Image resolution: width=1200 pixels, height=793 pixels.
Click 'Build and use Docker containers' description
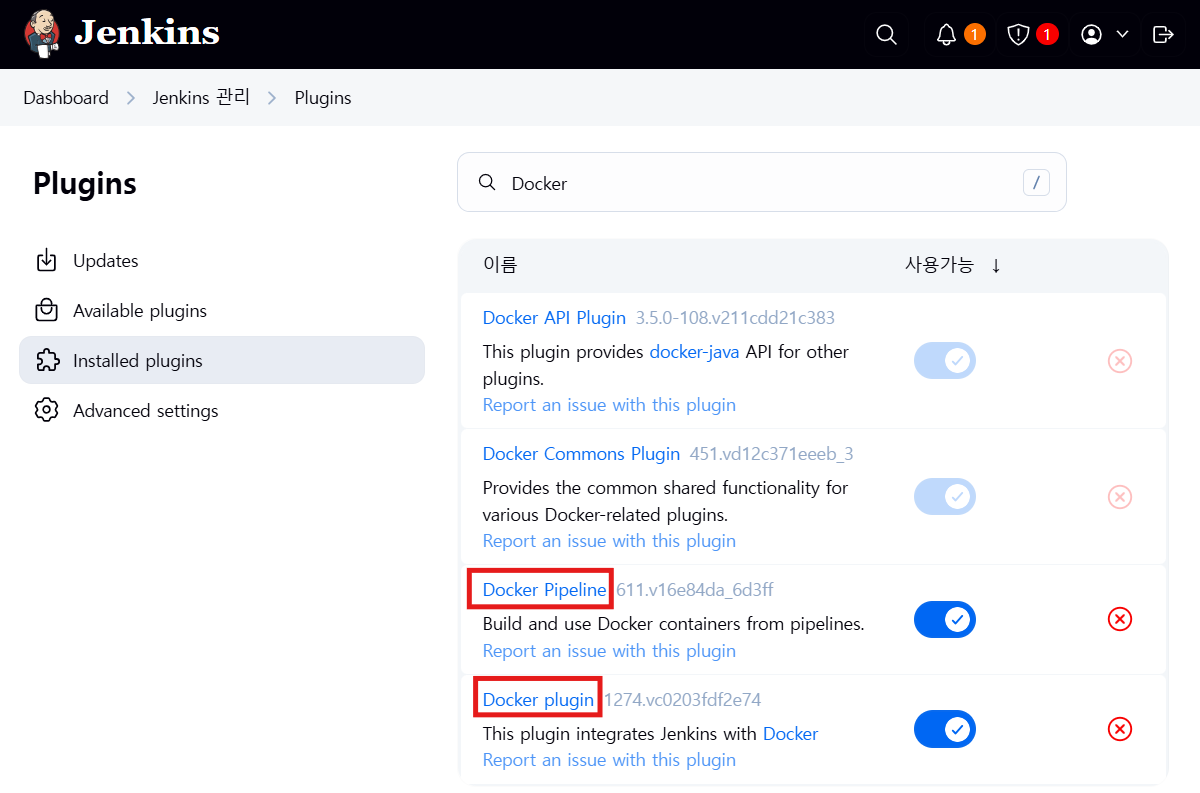674,624
